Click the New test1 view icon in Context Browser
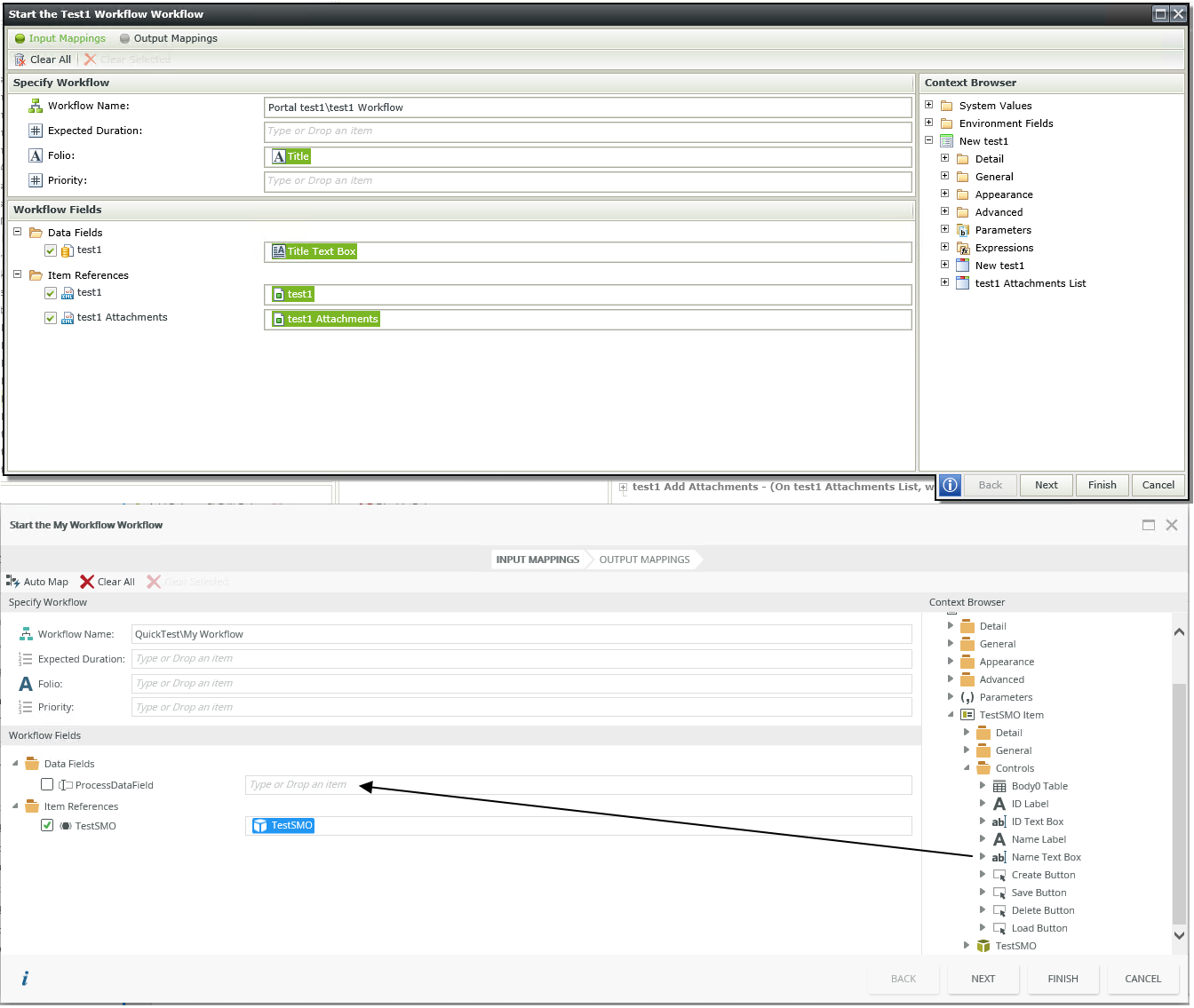This screenshot has height=1008, width=1194. 947,141
